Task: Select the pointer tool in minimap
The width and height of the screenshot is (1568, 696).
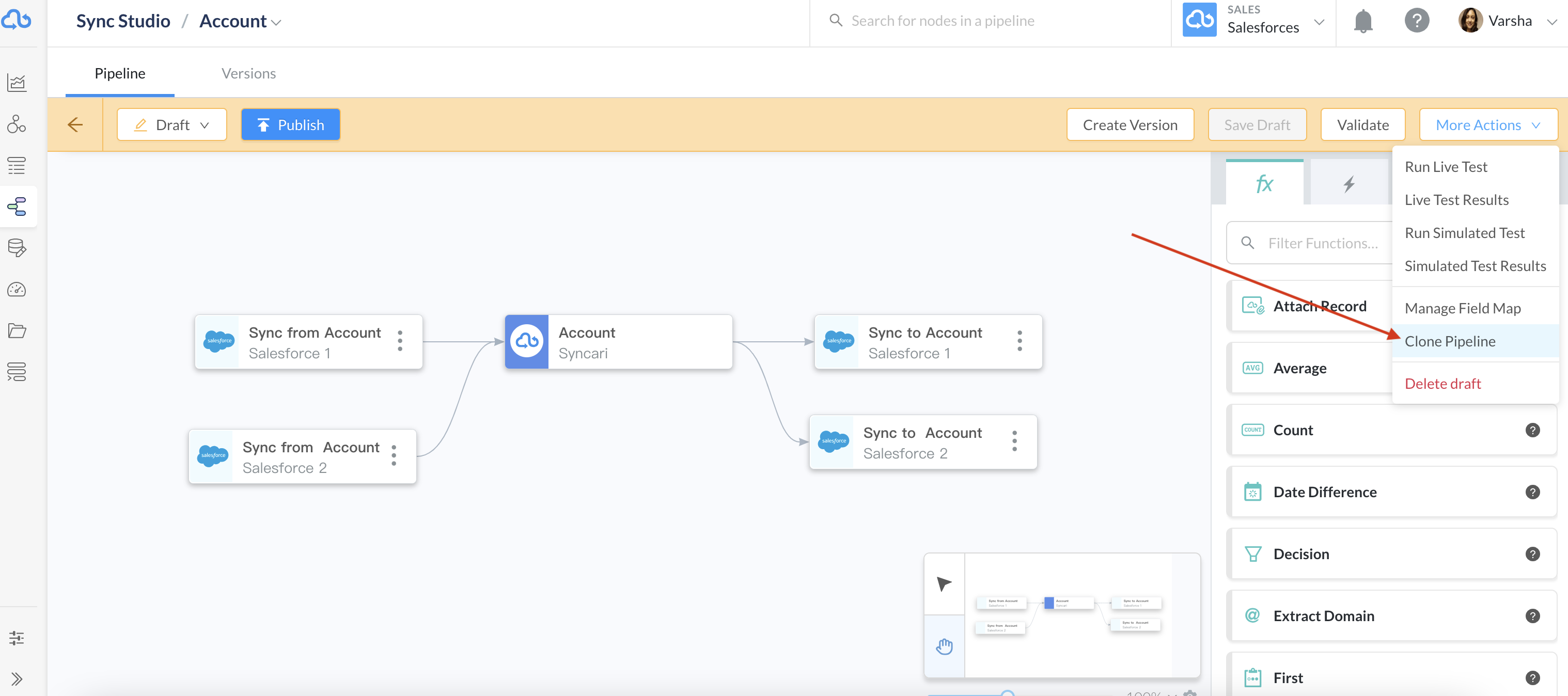Action: (944, 584)
